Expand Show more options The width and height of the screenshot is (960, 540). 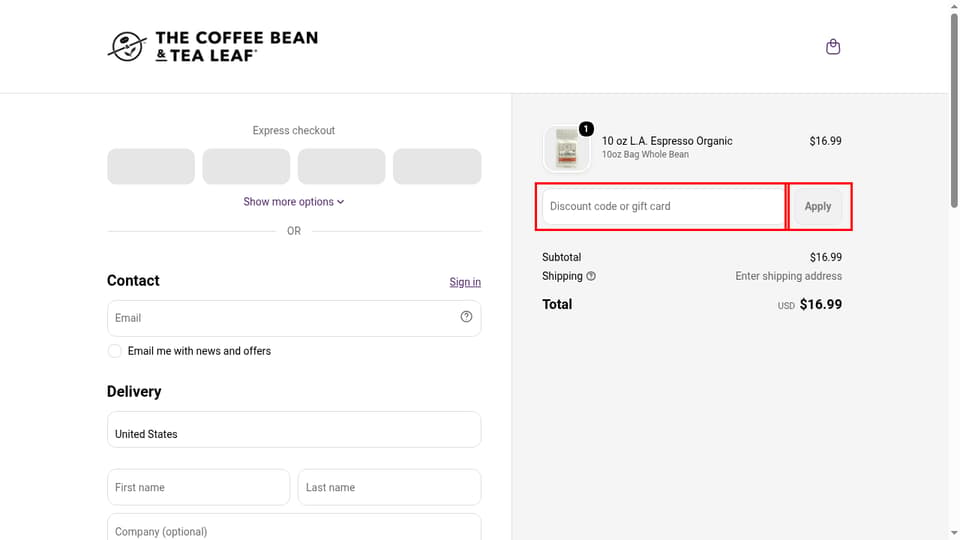[x=294, y=201]
